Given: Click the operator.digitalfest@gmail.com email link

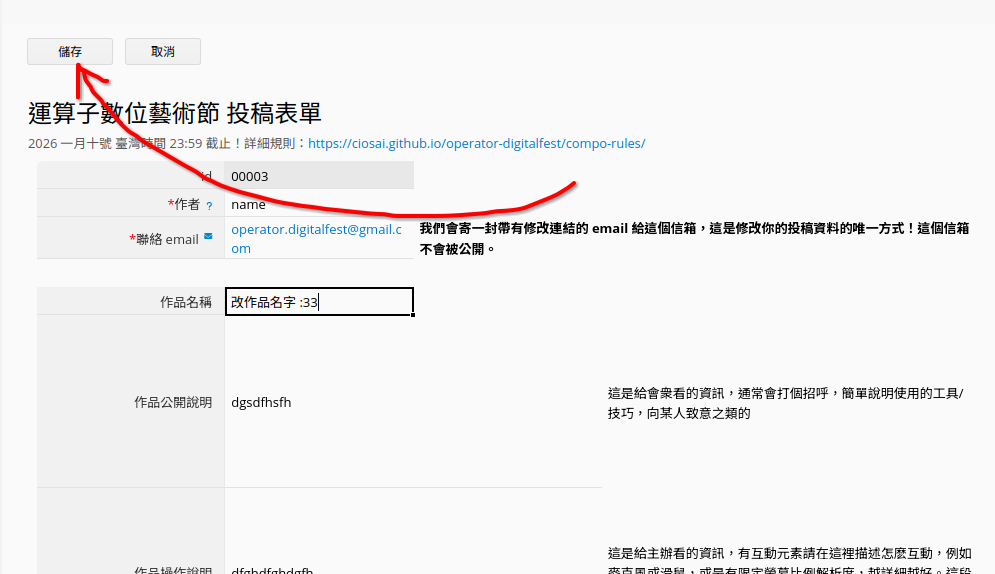Looking at the screenshot, I should [x=317, y=238].
